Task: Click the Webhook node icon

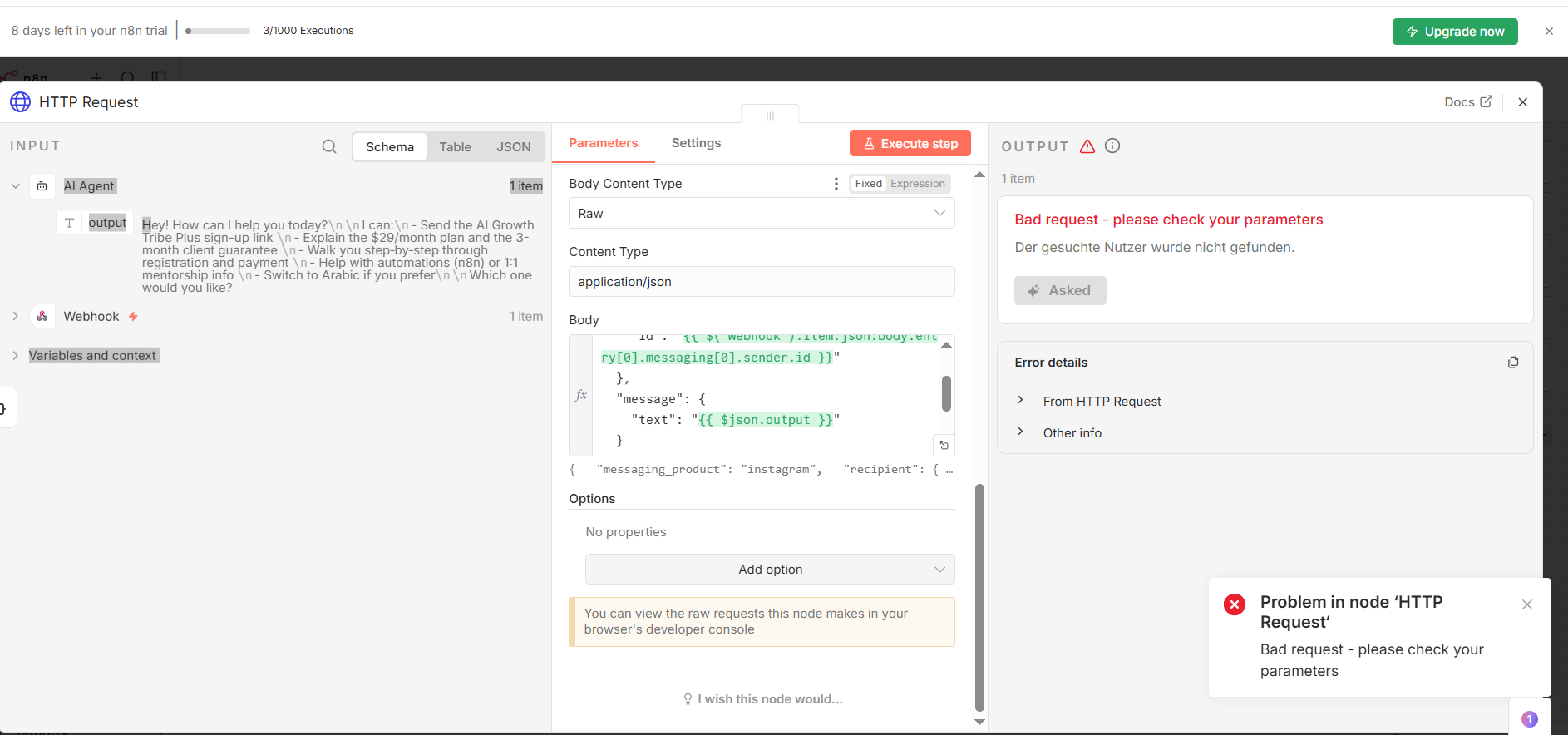Action: pos(42,317)
